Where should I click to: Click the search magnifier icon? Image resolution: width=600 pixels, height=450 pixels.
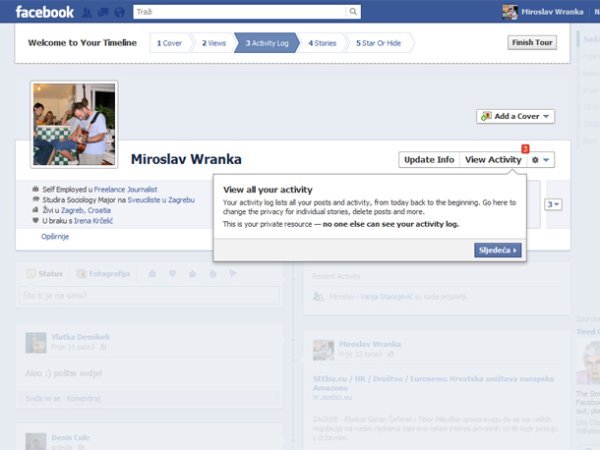pyautogui.click(x=353, y=12)
